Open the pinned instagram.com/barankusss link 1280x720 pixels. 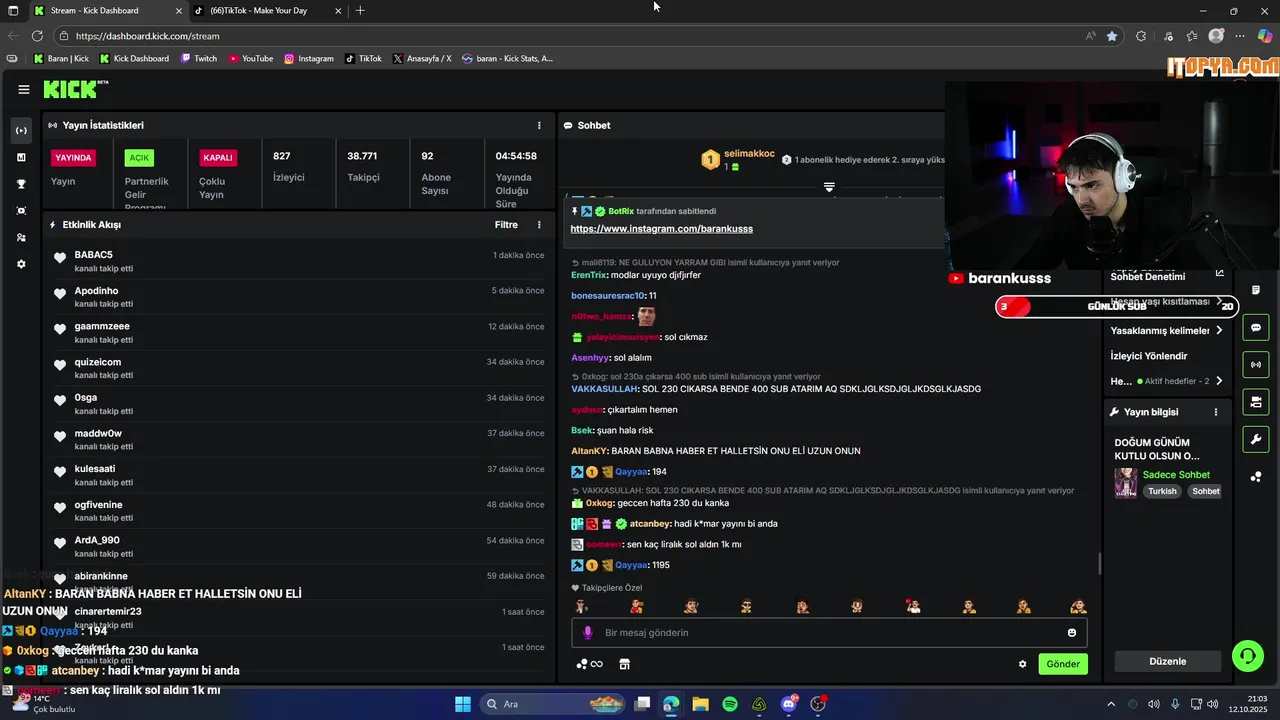point(662,229)
